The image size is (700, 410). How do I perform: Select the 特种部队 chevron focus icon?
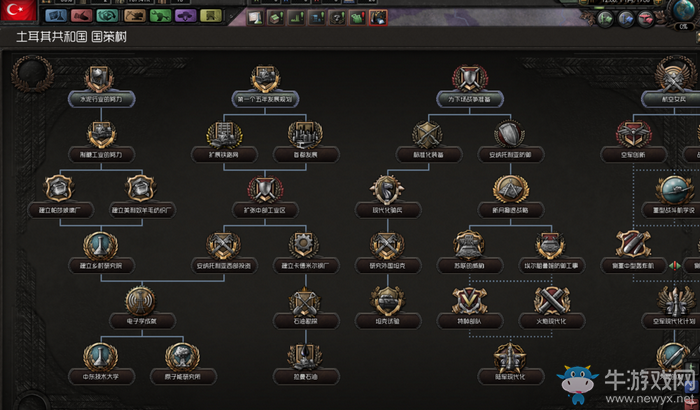pyautogui.click(x=469, y=301)
